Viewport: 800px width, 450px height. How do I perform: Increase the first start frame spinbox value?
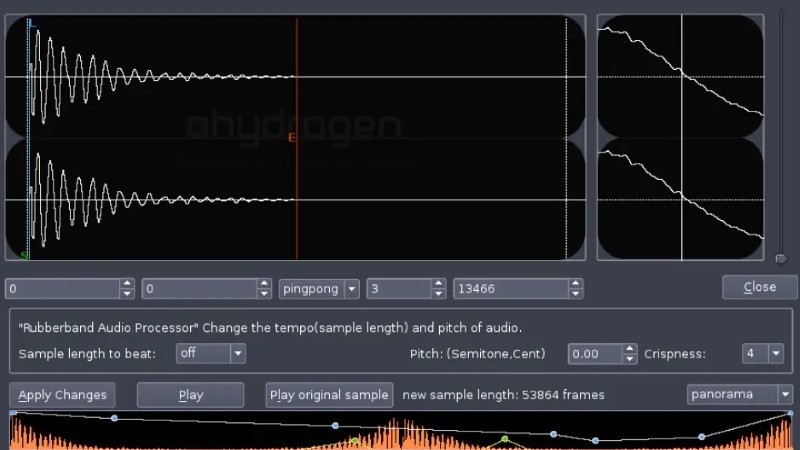(127, 284)
